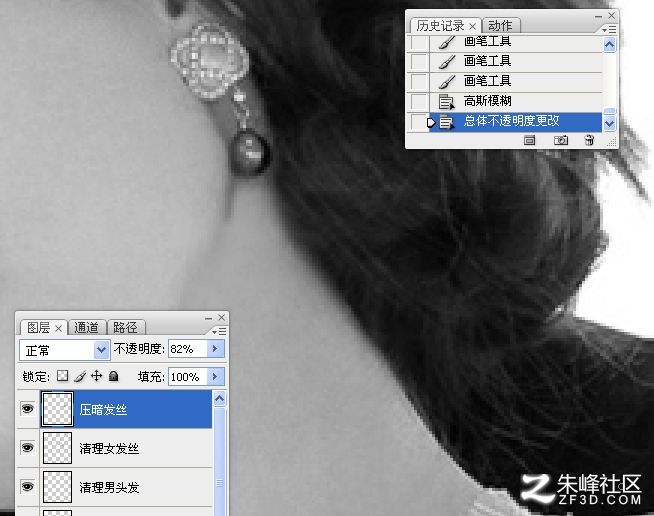Close the Layers panel window
This screenshot has width=654, height=516.
point(221,317)
